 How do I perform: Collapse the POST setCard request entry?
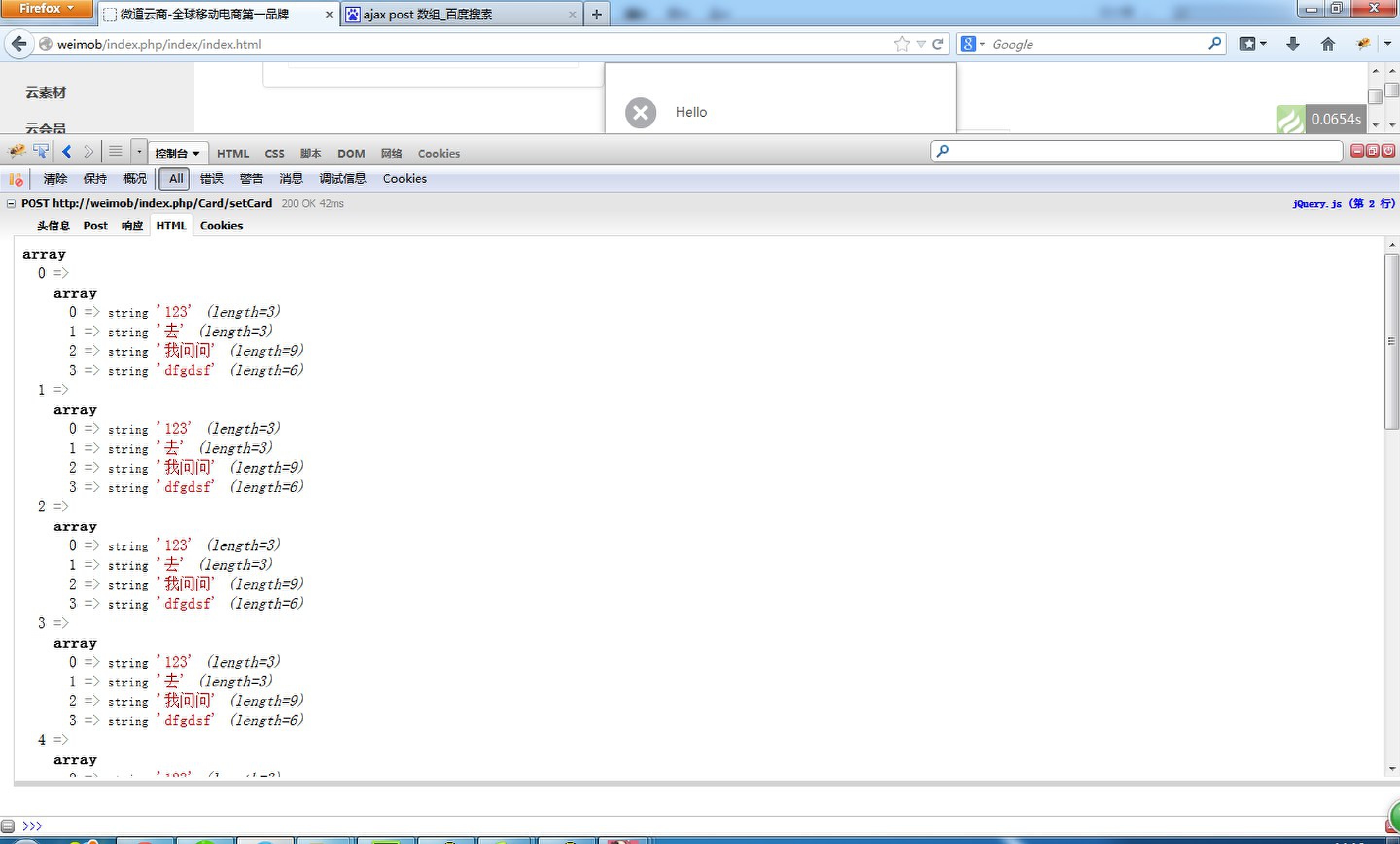pyautogui.click(x=11, y=204)
